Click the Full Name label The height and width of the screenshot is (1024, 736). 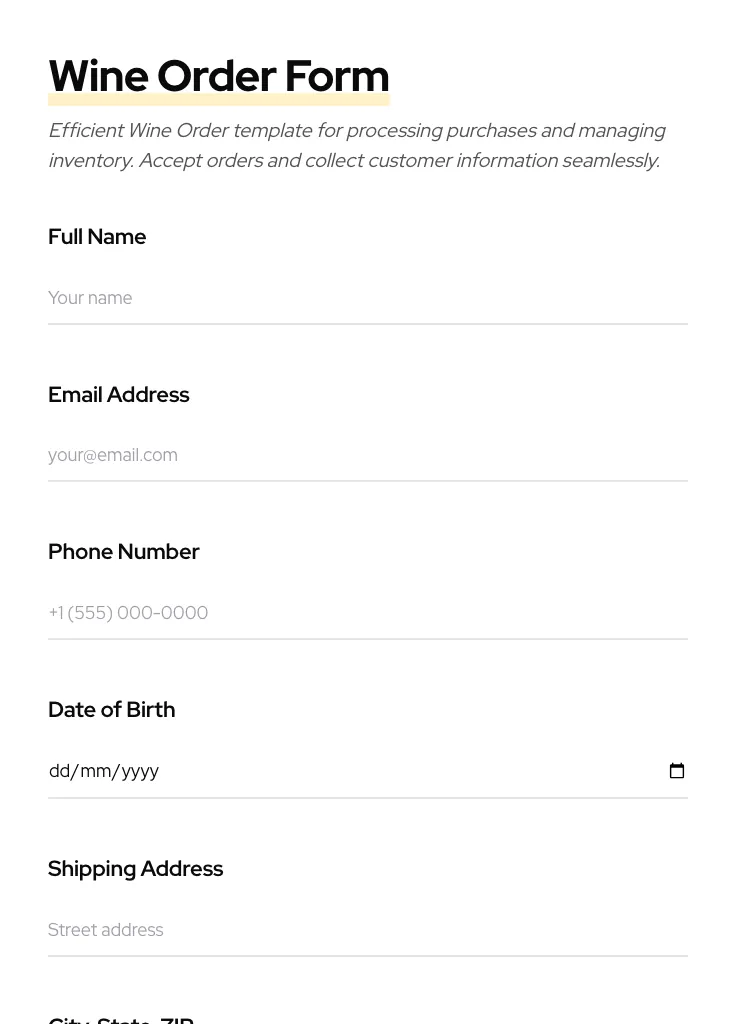(97, 237)
